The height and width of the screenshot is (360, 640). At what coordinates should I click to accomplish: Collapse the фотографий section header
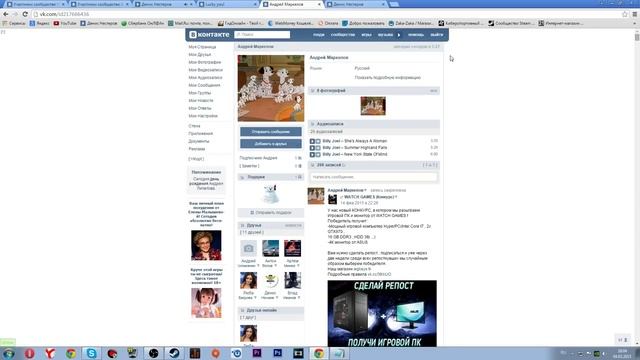click(373, 91)
